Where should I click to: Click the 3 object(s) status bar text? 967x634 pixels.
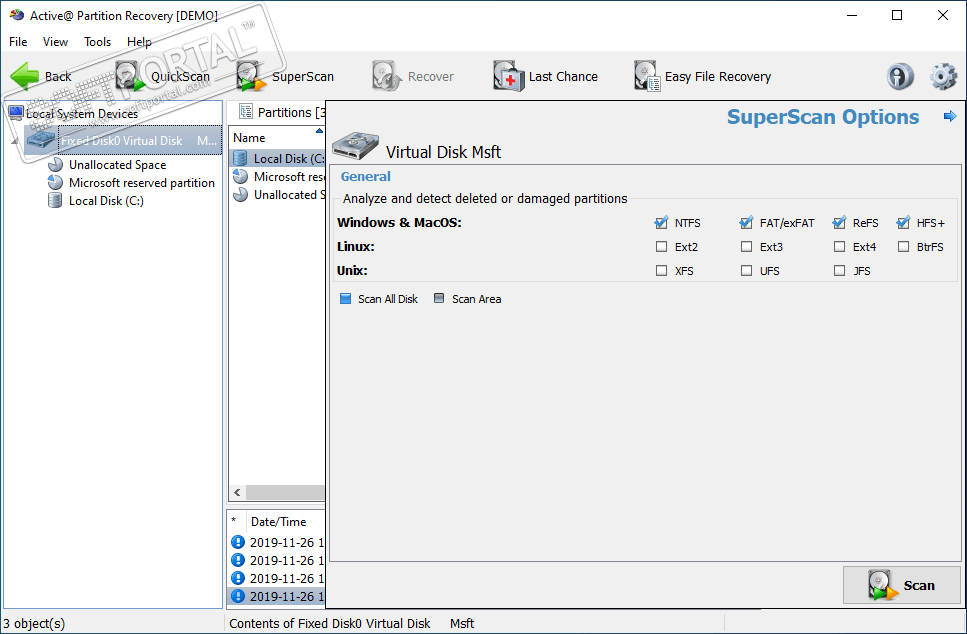[x=33, y=624]
